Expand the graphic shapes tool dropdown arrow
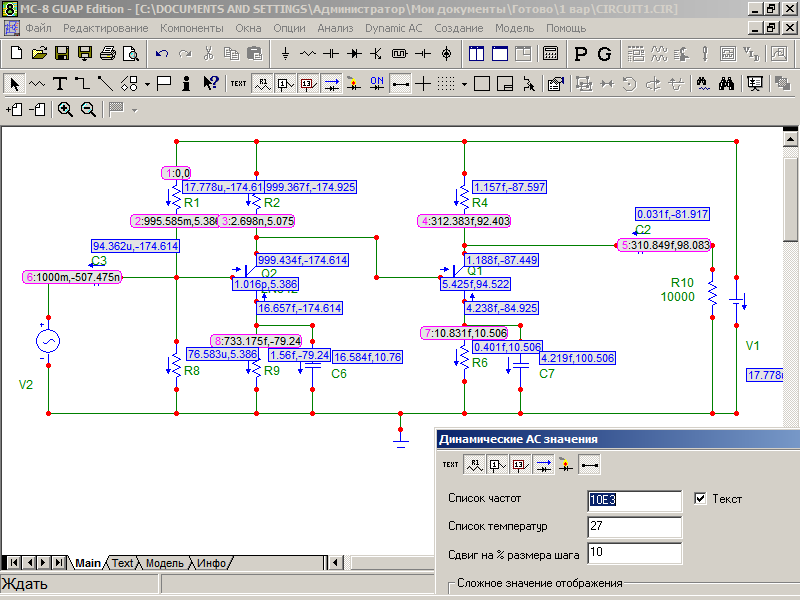 (x=147, y=83)
